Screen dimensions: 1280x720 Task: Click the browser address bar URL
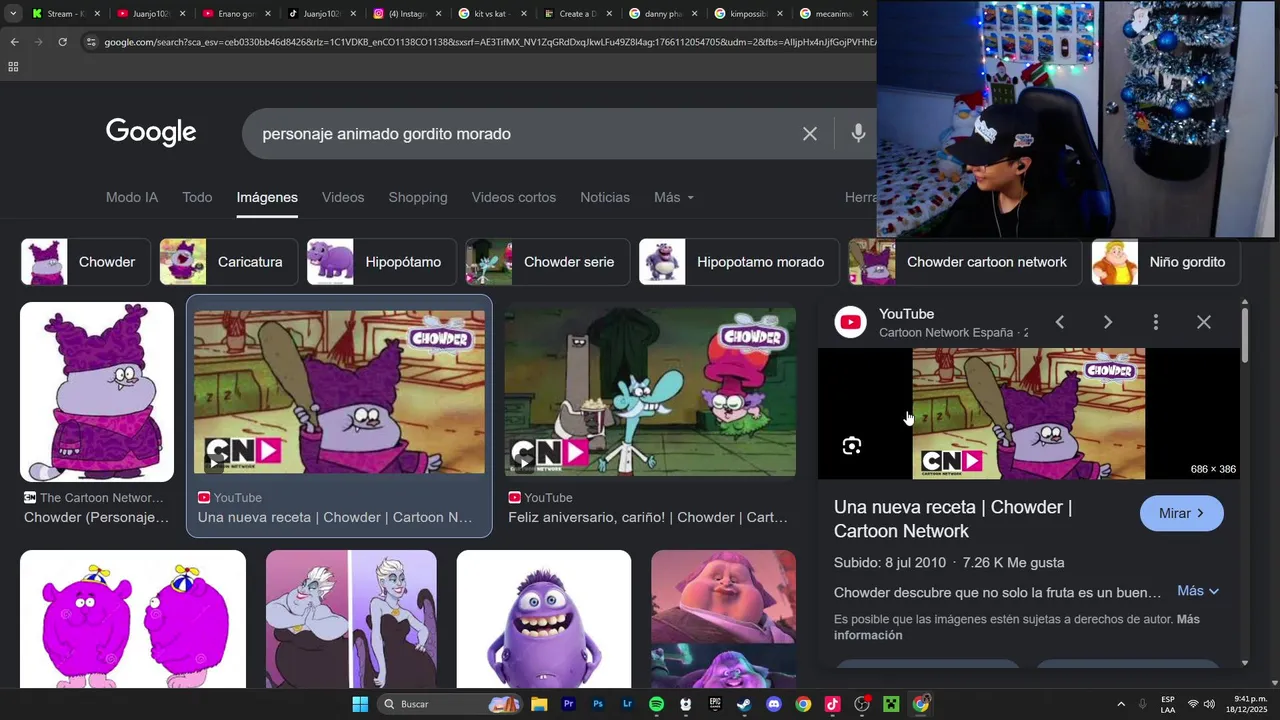pos(490,42)
